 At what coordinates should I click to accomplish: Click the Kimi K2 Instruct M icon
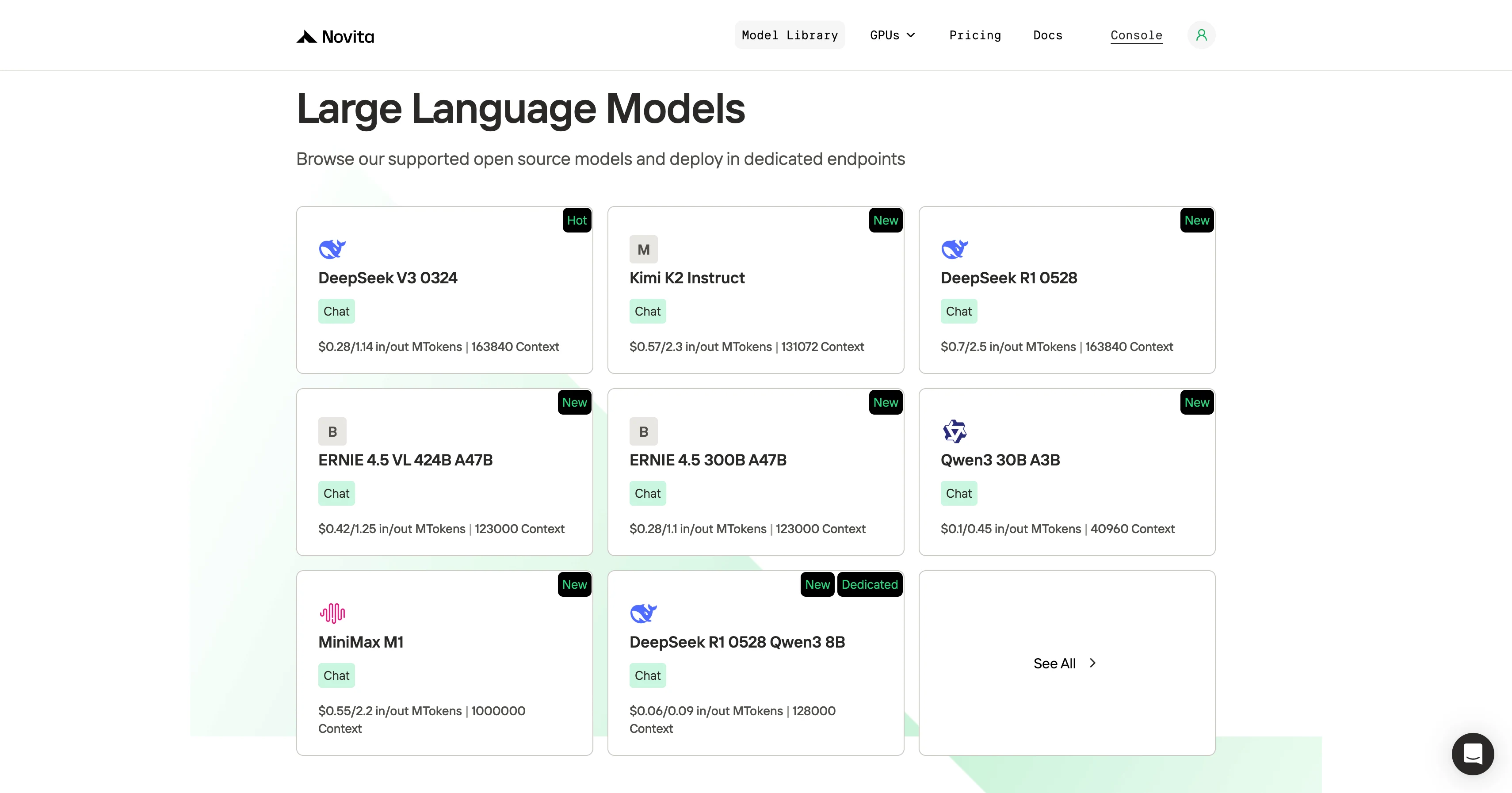pyautogui.click(x=643, y=249)
